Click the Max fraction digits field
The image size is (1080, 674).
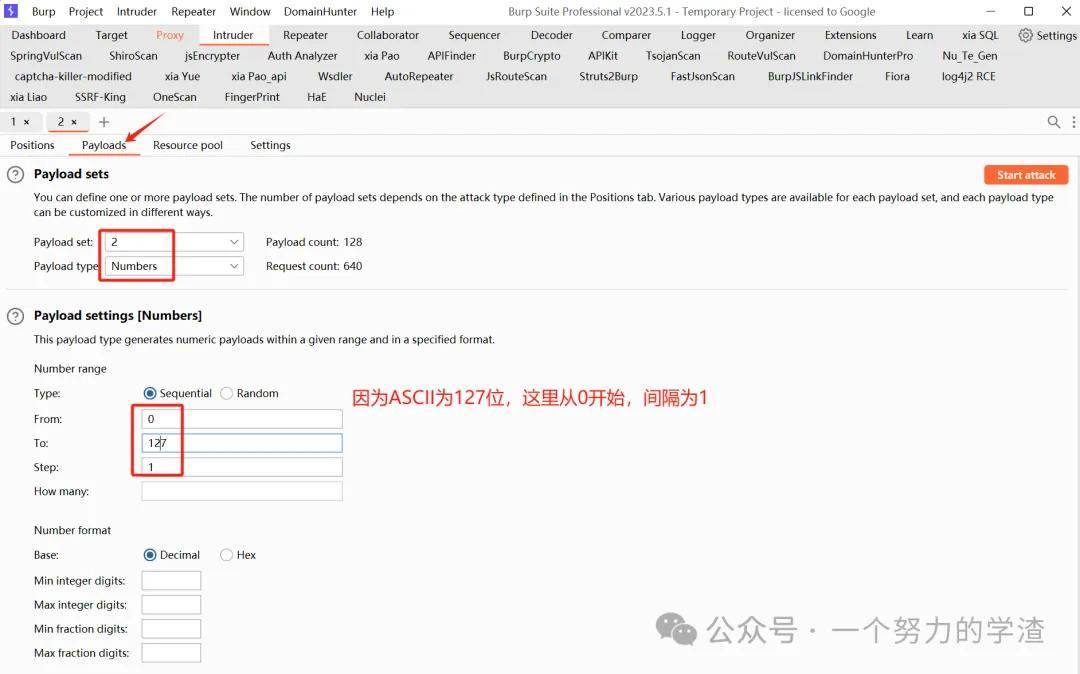pyautogui.click(x=172, y=653)
